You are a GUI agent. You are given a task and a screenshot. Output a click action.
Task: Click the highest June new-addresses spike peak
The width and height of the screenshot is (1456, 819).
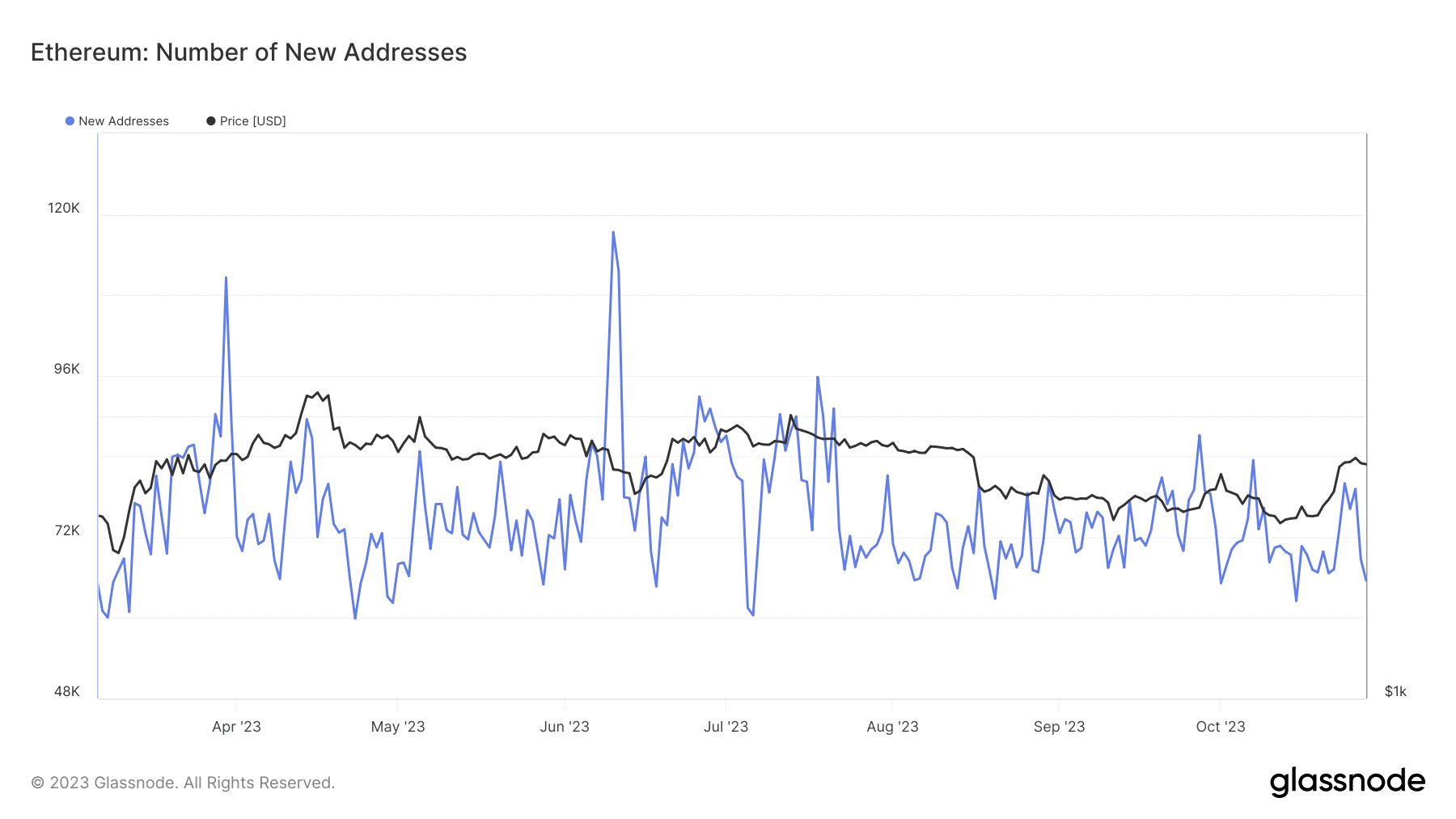point(613,232)
